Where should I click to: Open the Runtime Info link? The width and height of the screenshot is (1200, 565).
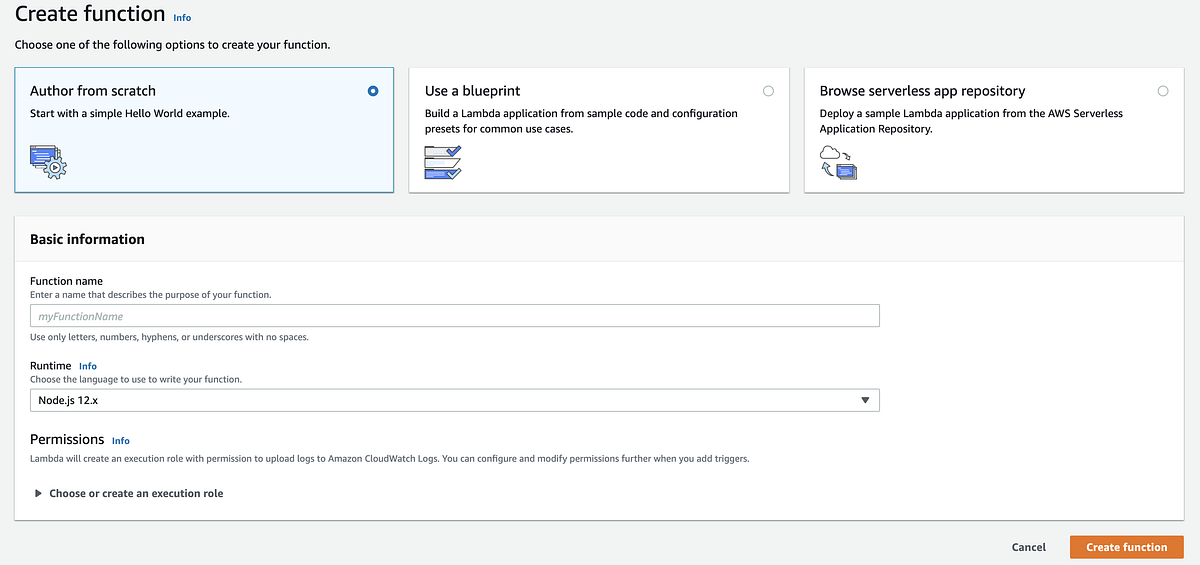coord(88,366)
